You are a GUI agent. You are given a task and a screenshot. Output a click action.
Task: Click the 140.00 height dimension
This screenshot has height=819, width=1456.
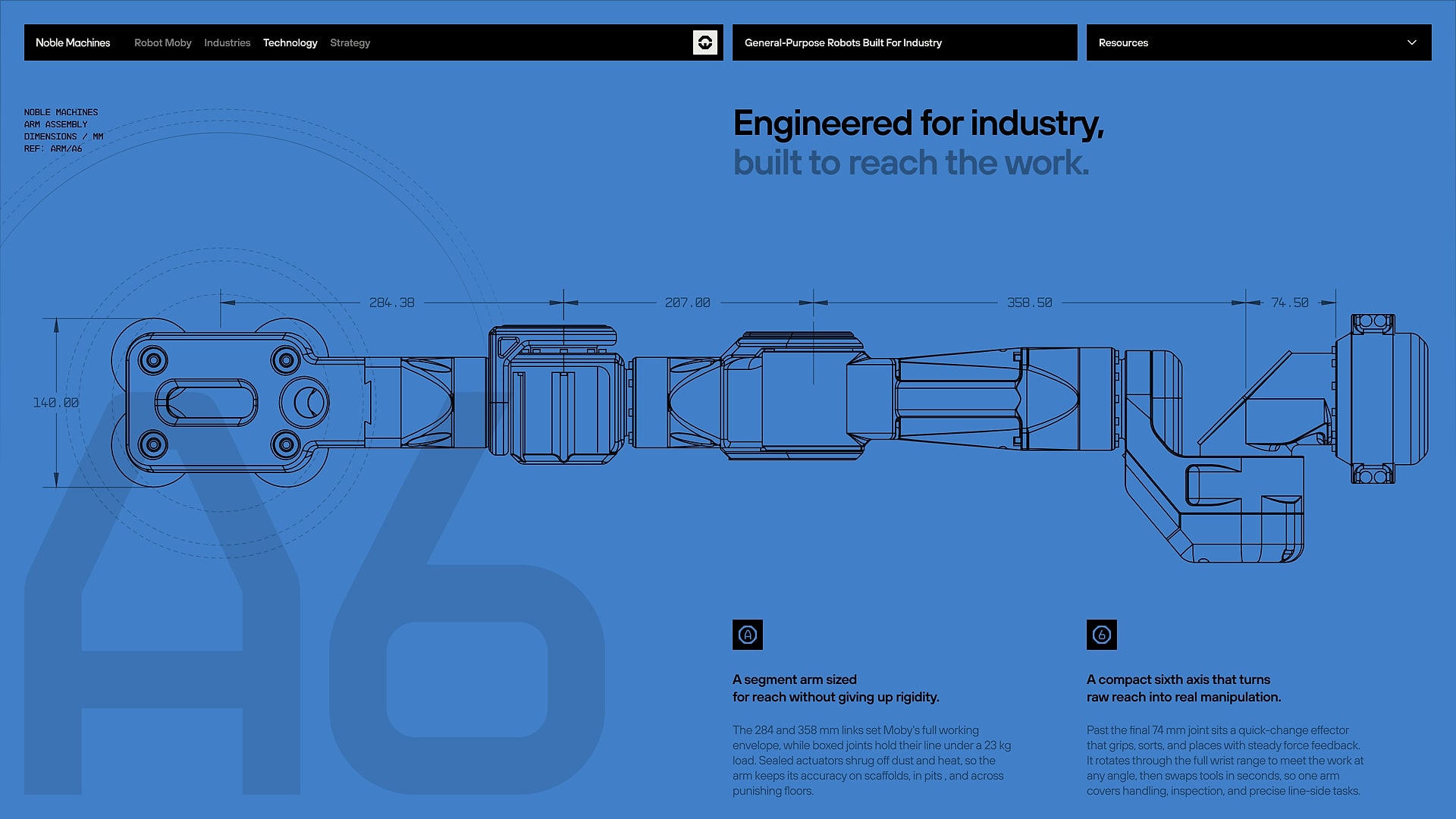(x=55, y=403)
